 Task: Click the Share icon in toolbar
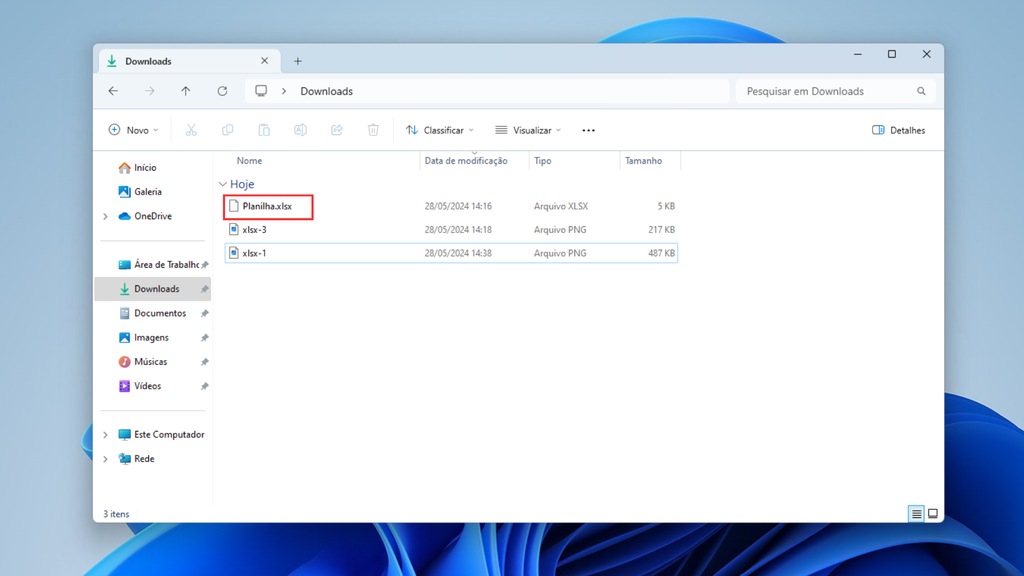point(337,130)
